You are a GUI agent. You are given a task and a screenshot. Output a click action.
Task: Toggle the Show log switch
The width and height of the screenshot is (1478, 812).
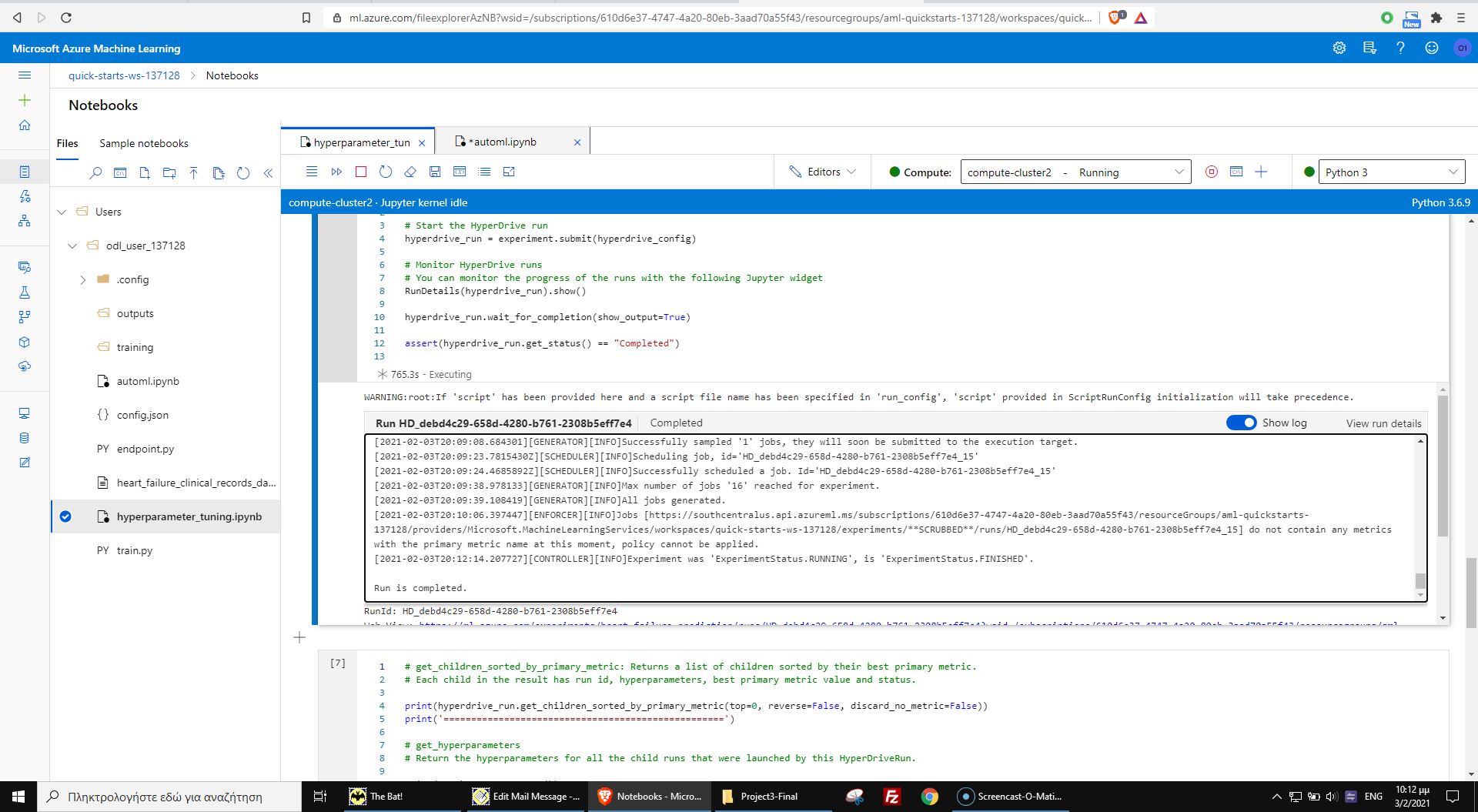[1241, 423]
